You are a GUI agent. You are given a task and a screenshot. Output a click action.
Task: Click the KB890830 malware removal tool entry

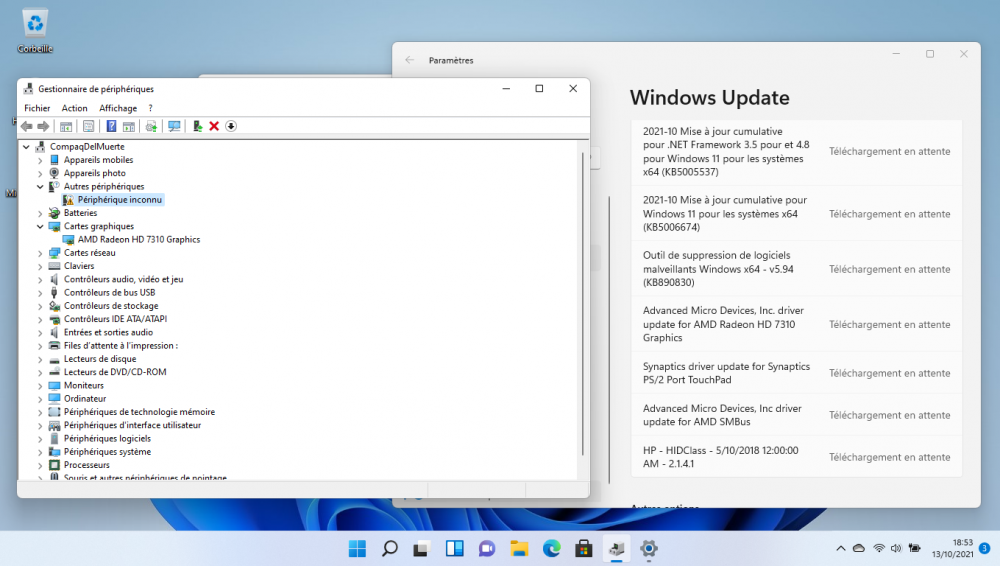click(797, 269)
